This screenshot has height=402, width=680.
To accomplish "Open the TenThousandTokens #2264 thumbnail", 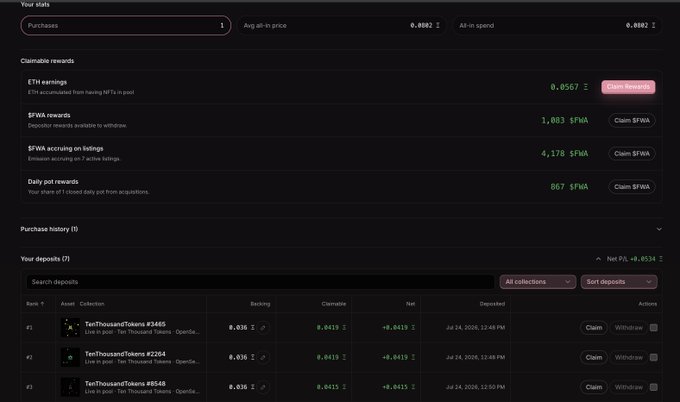I will [x=70, y=357].
